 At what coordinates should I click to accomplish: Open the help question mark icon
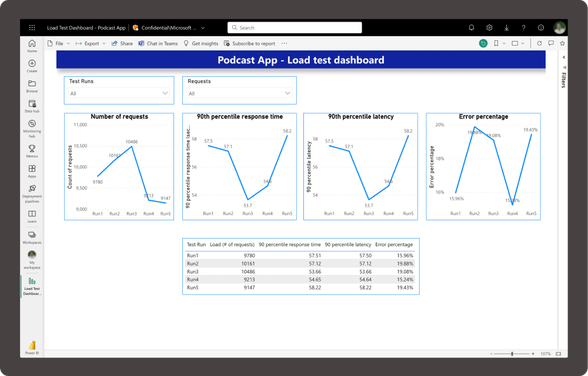[x=524, y=27]
